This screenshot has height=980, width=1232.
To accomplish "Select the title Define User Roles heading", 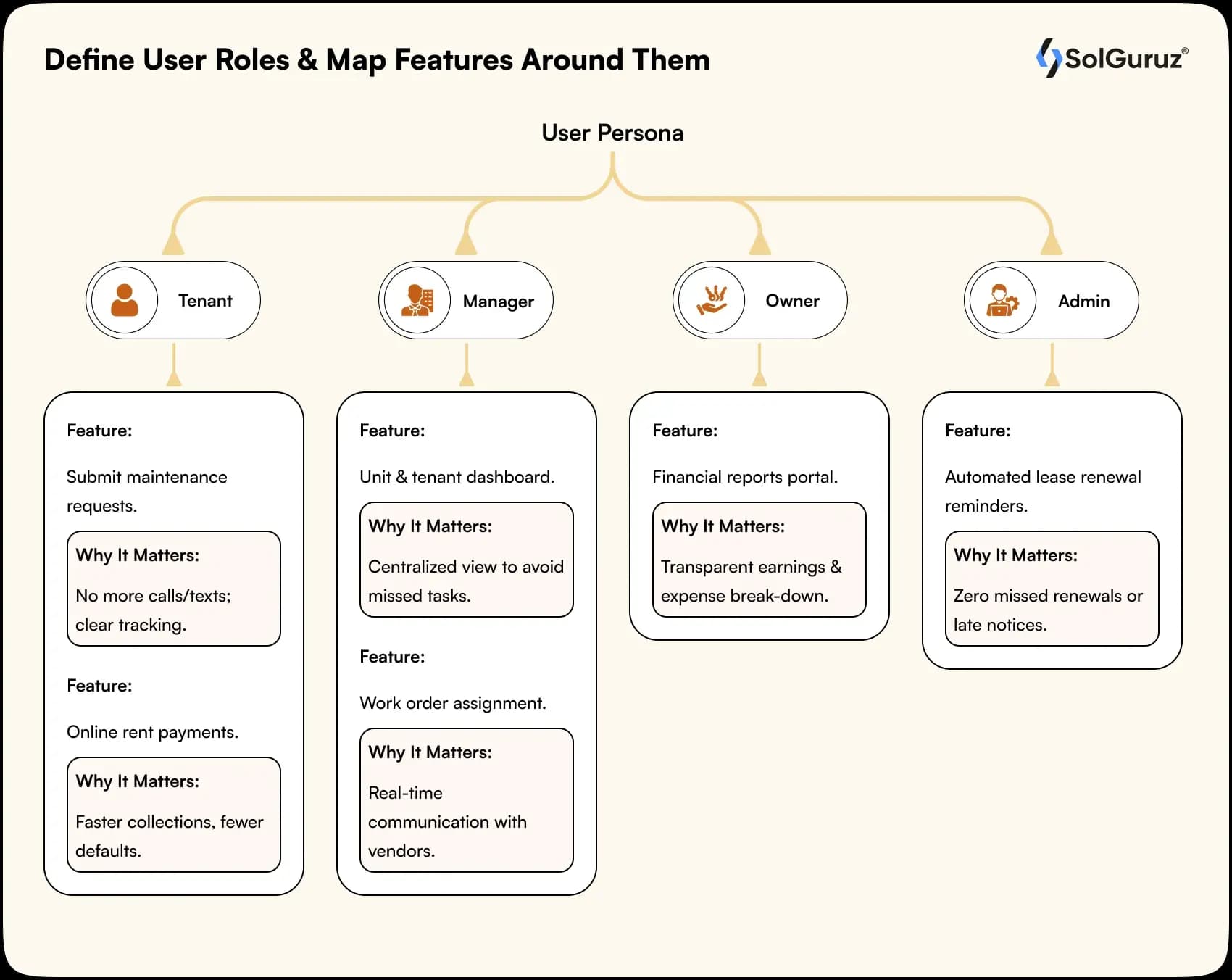I will (377, 60).
